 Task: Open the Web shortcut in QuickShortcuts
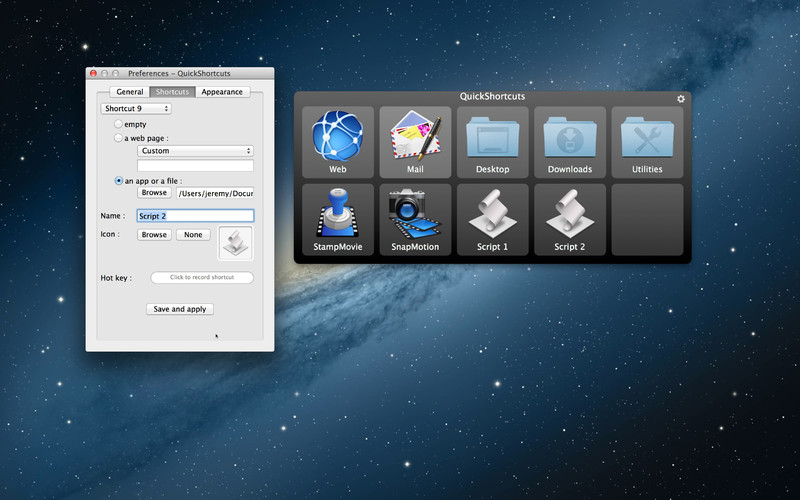coord(338,142)
